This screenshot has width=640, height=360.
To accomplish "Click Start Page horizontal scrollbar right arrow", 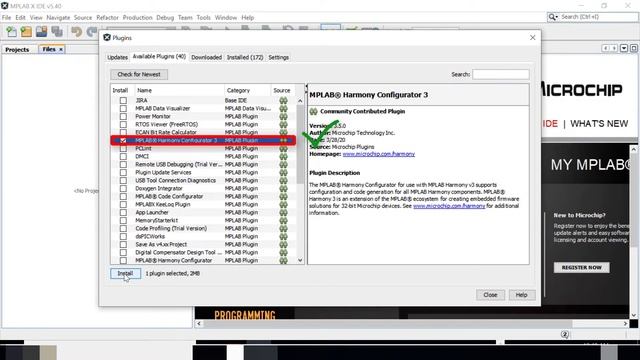I will click(625, 323).
